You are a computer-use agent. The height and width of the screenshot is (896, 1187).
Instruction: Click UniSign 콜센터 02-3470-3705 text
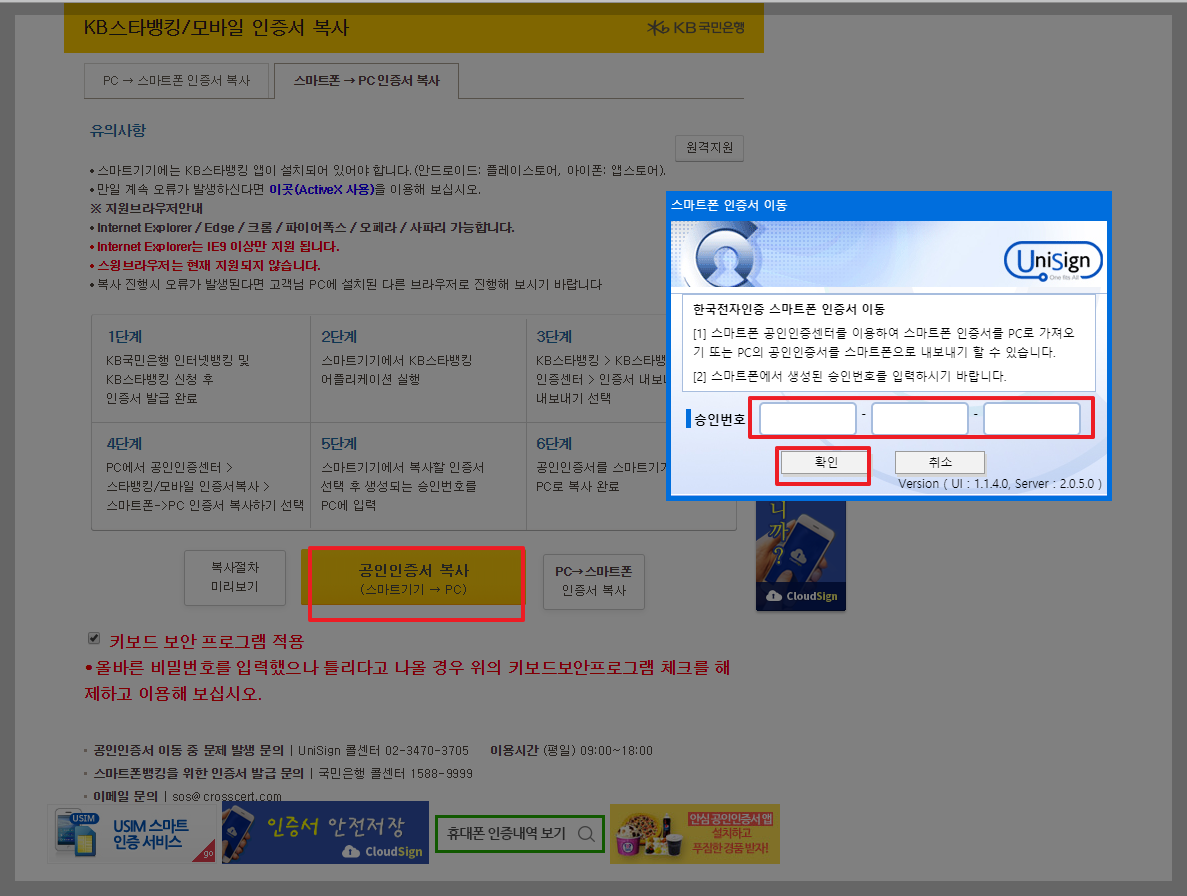pyautogui.click(x=383, y=751)
